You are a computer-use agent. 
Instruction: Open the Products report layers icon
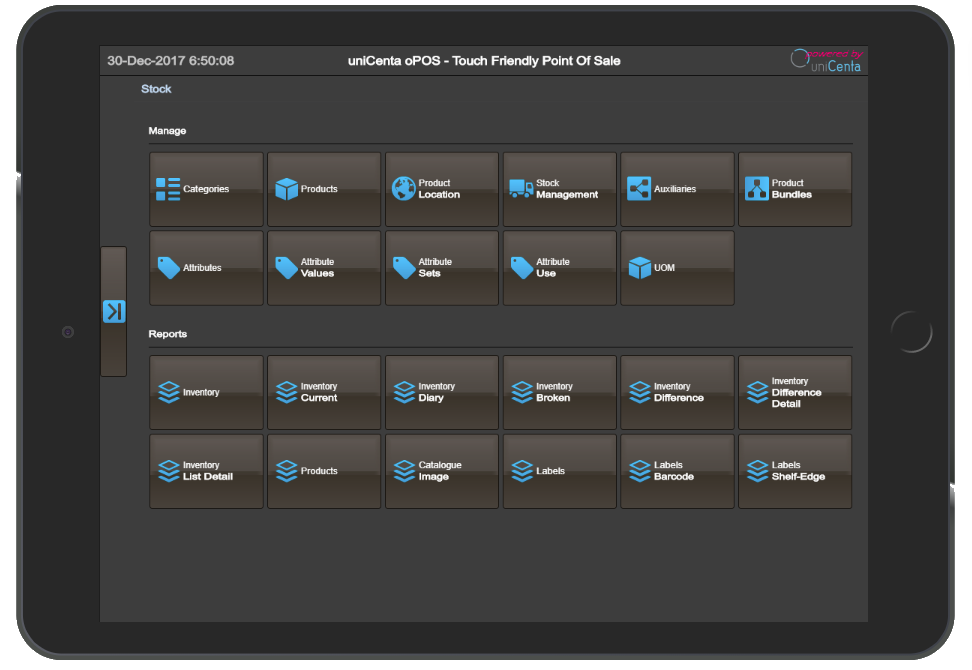point(286,471)
